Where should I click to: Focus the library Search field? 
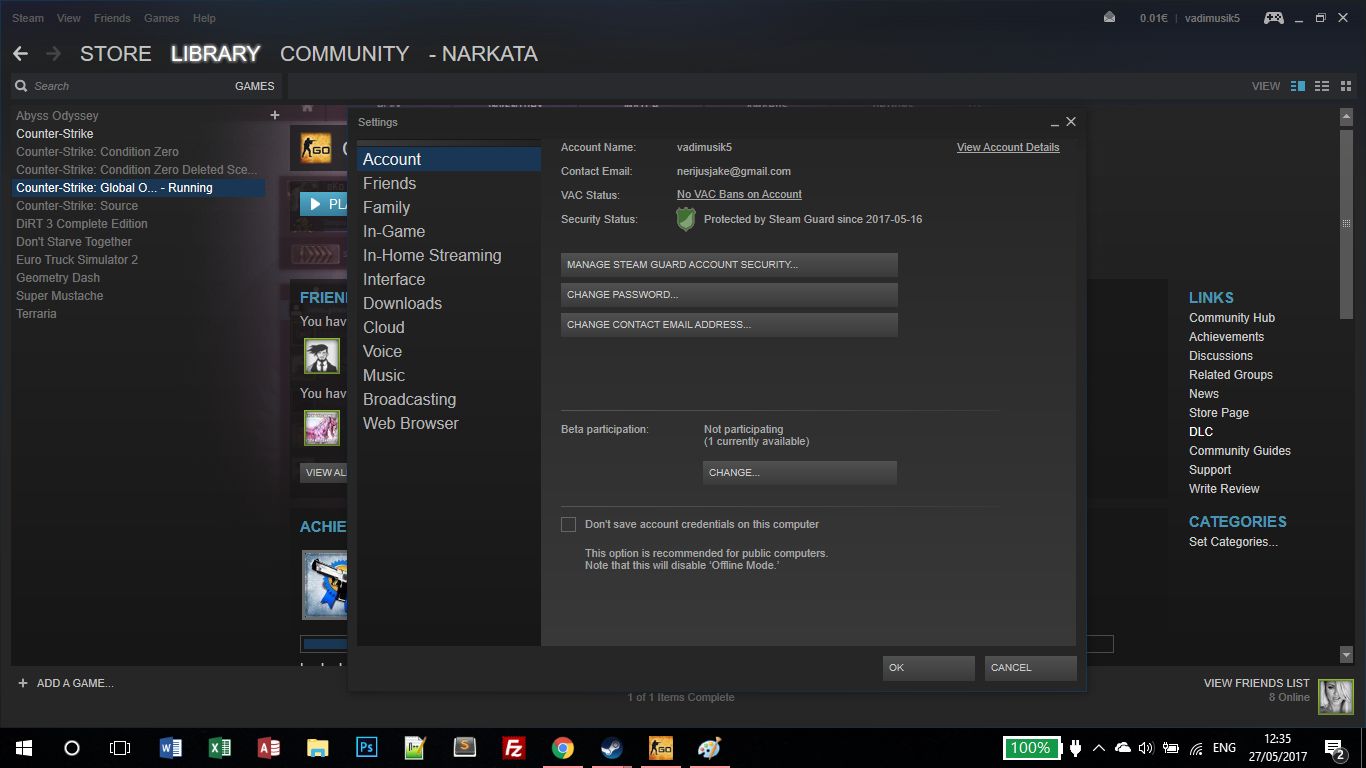coord(125,86)
